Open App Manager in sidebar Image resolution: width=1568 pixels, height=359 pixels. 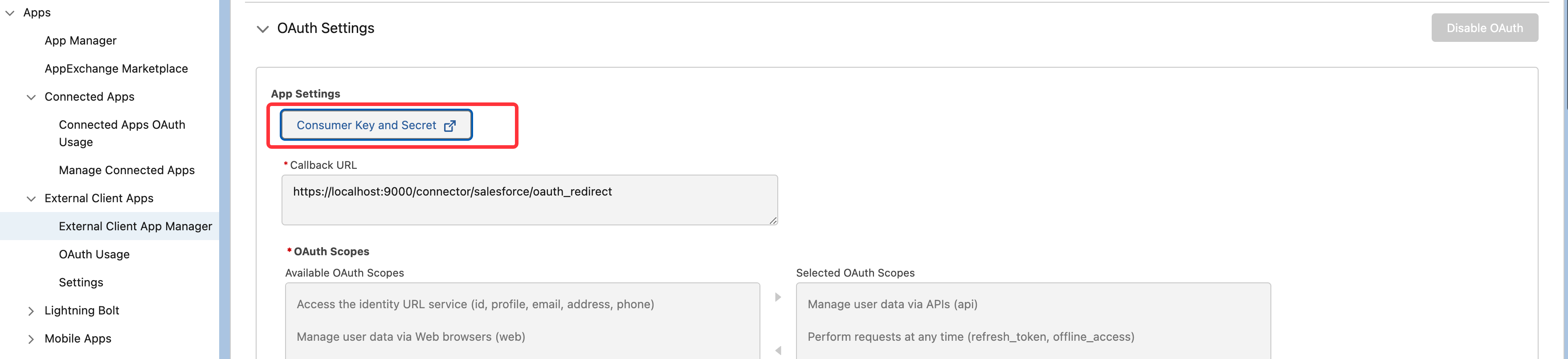80,41
